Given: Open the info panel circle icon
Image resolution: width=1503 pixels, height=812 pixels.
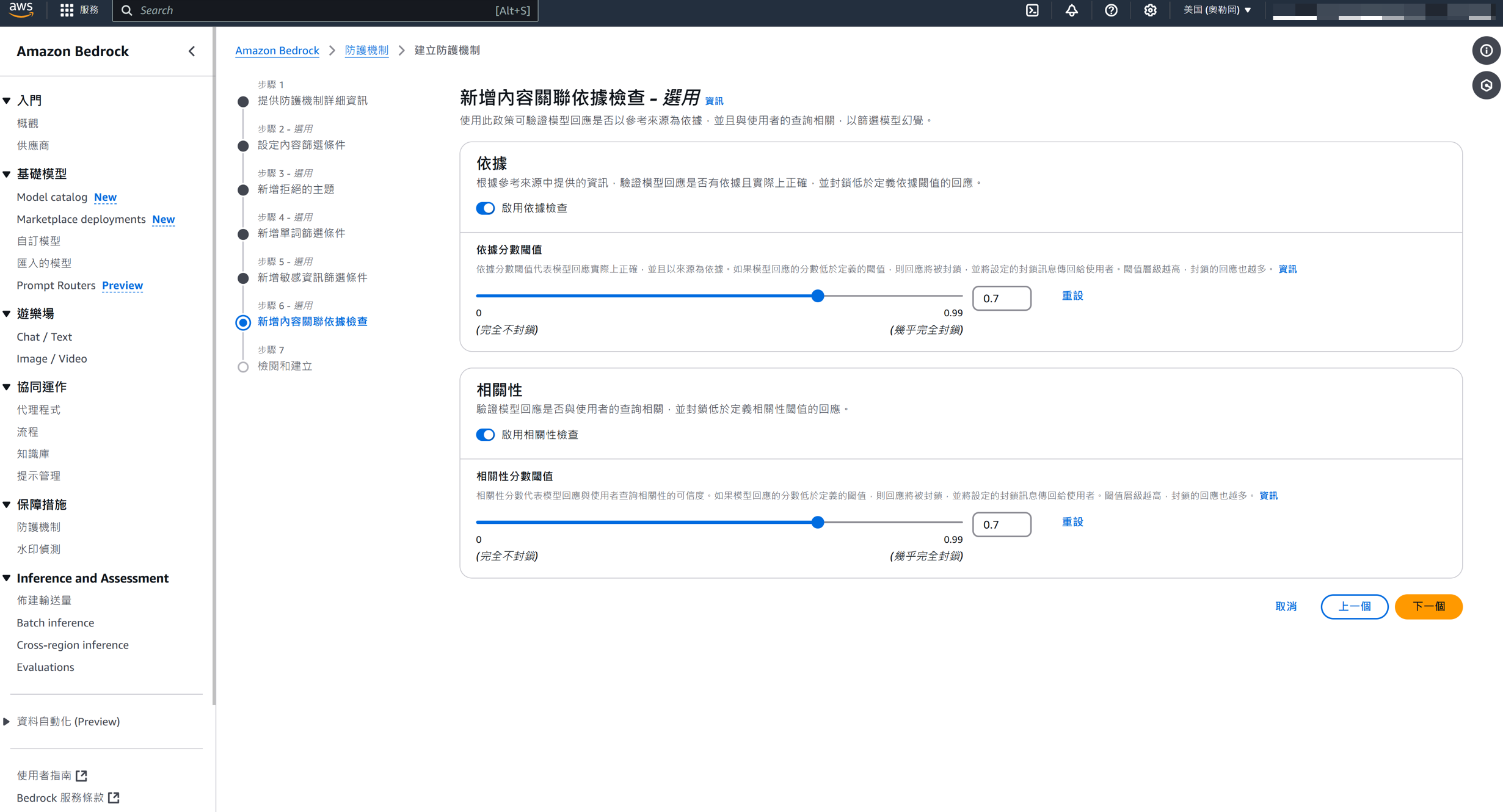Looking at the screenshot, I should click(x=1486, y=51).
